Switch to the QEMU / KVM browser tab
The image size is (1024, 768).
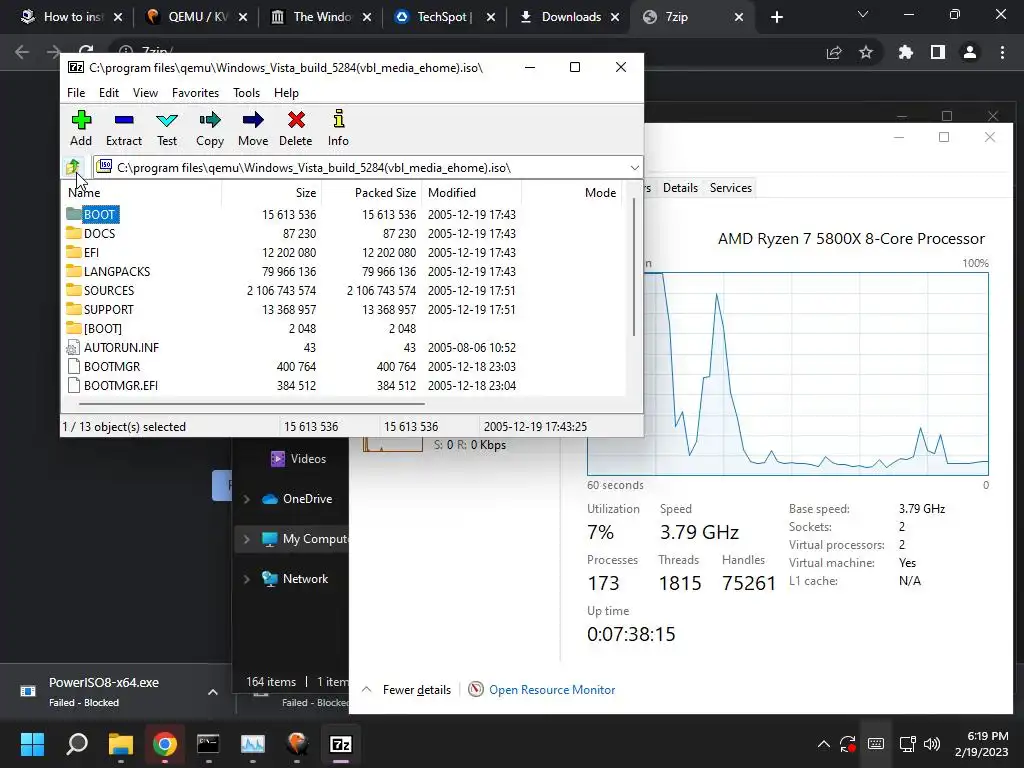pos(194,17)
